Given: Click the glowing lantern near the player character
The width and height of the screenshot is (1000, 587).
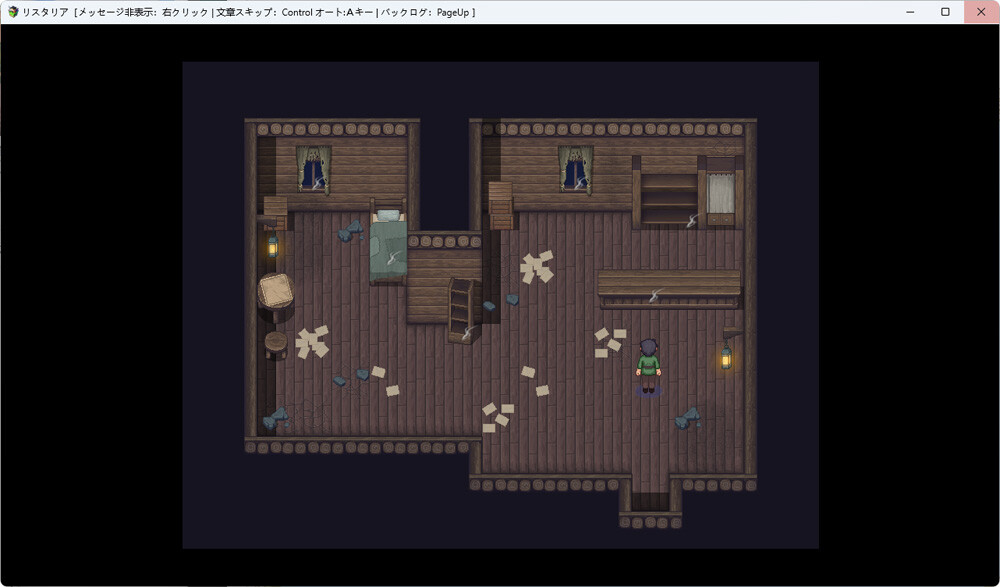Looking at the screenshot, I should pyautogui.click(x=726, y=357).
